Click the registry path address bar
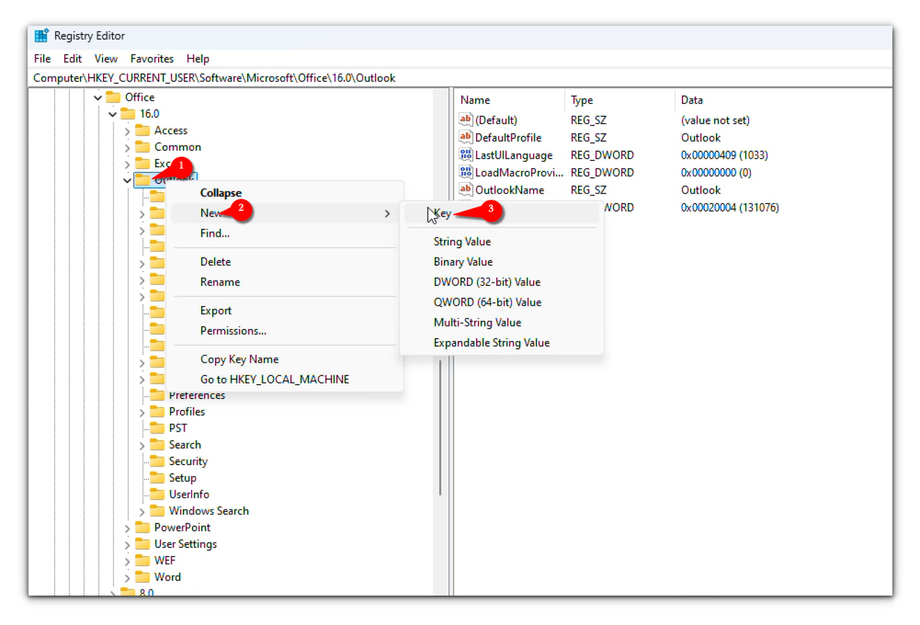This screenshot has height=625, width=920. point(461,78)
